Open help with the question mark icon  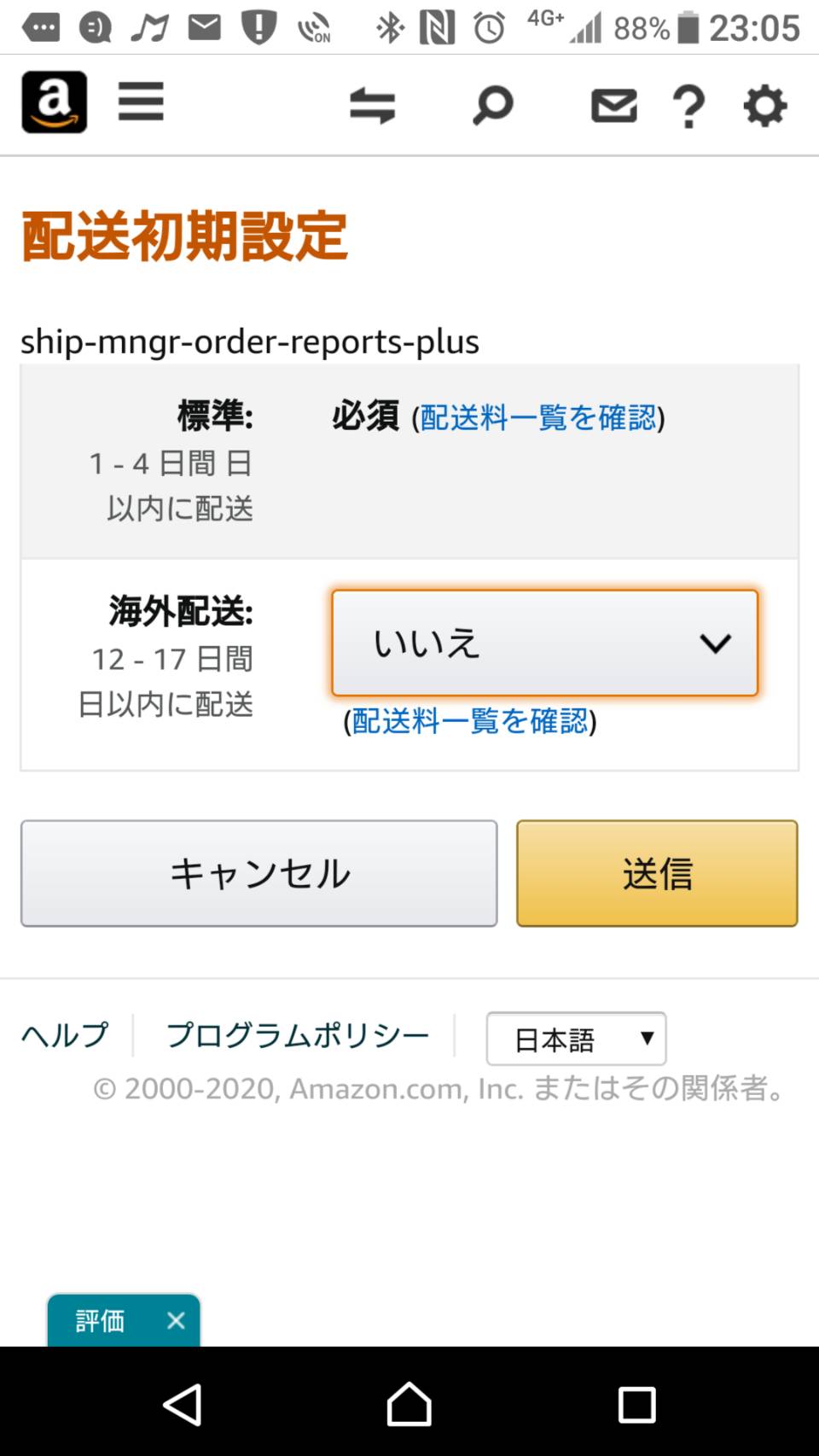[689, 107]
